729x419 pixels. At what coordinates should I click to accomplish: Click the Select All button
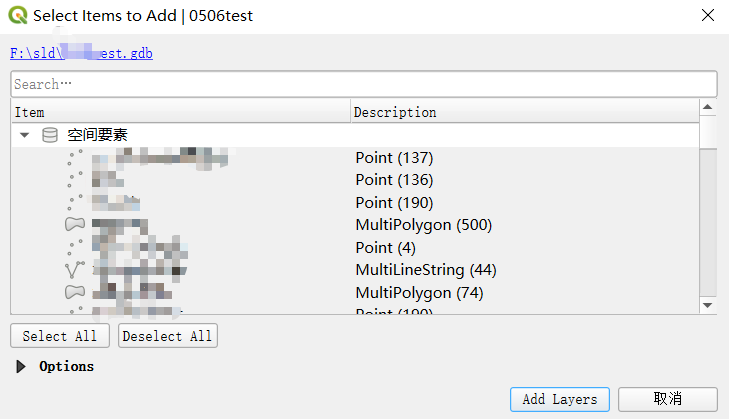pos(60,336)
